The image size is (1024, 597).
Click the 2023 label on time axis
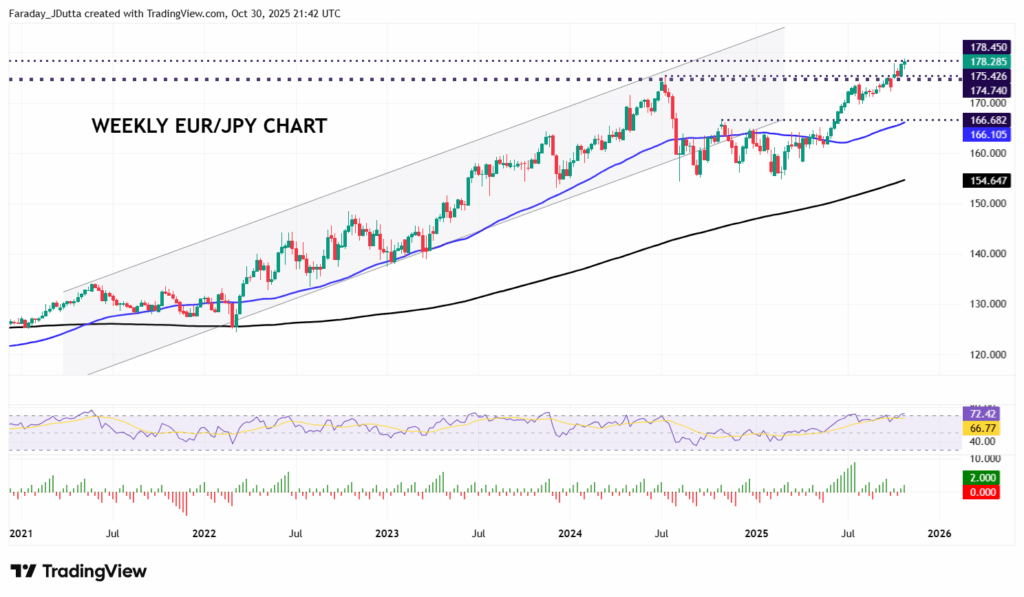386,535
